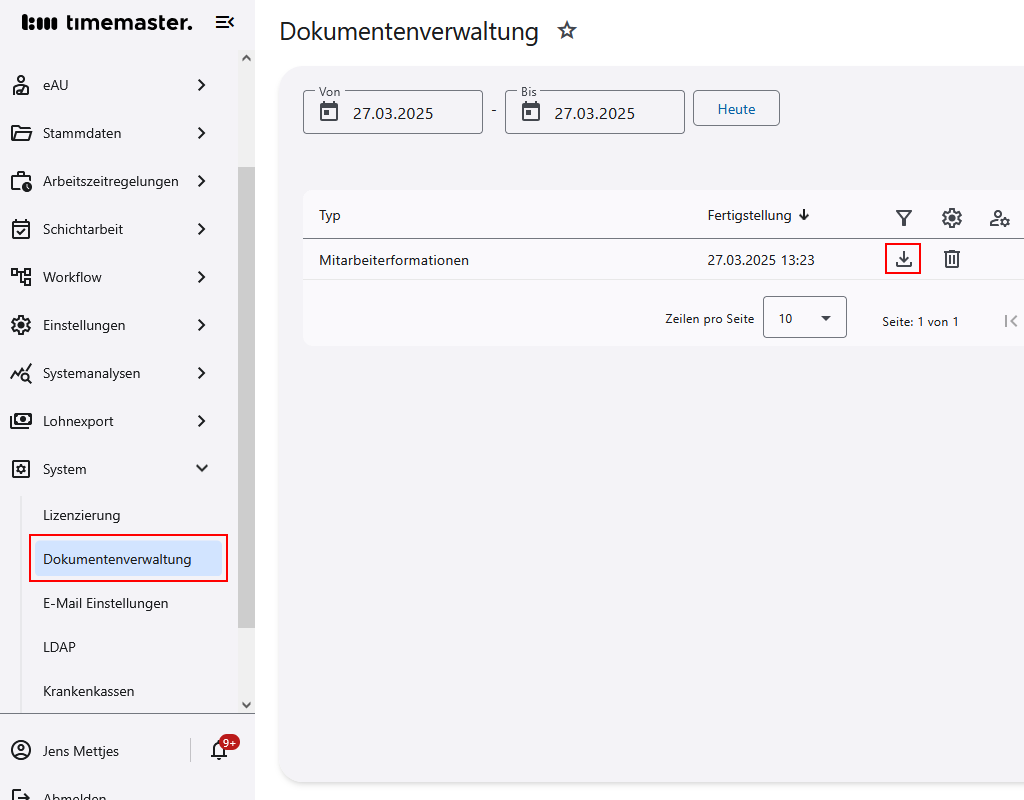The height and width of the screenshot is (800, 1024).
Task: Download the Mitarbeiterformationen document
Action: click(x=903, y=259)
